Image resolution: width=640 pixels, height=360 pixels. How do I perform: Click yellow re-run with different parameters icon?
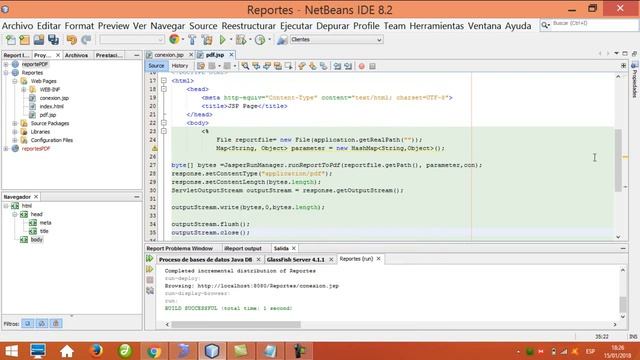point(150,269)
